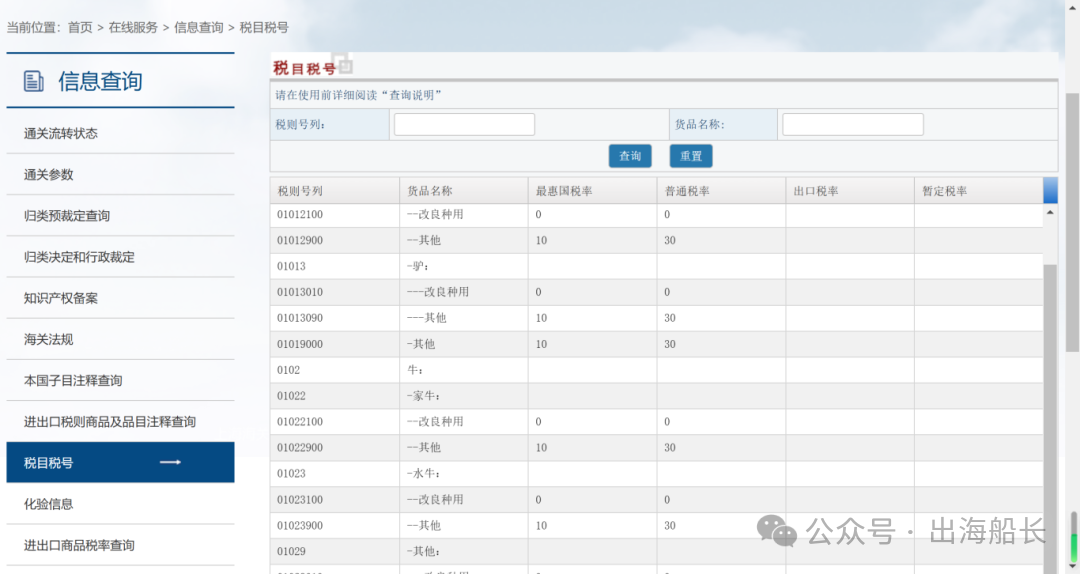Click 请在使用前详细阅读"查询说明" notice text
Viewport: 1080px width, 574px height.
click(x=358, y=95)
